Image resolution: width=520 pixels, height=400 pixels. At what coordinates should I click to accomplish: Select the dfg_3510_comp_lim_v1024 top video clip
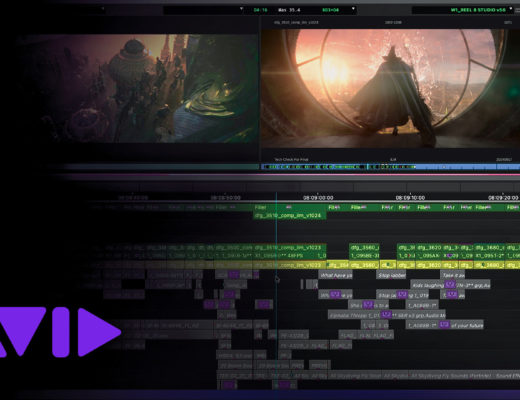click(289, 216)
